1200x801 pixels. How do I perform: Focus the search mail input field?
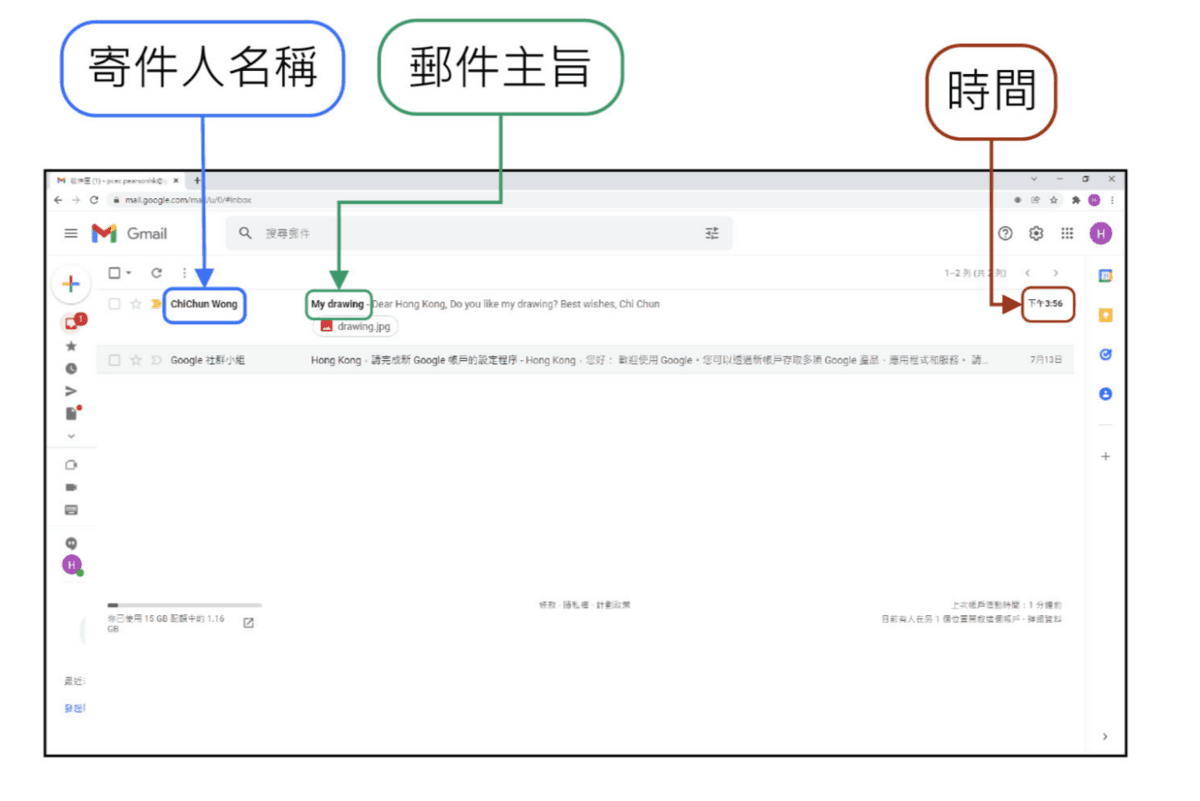[x=480, y=233]
